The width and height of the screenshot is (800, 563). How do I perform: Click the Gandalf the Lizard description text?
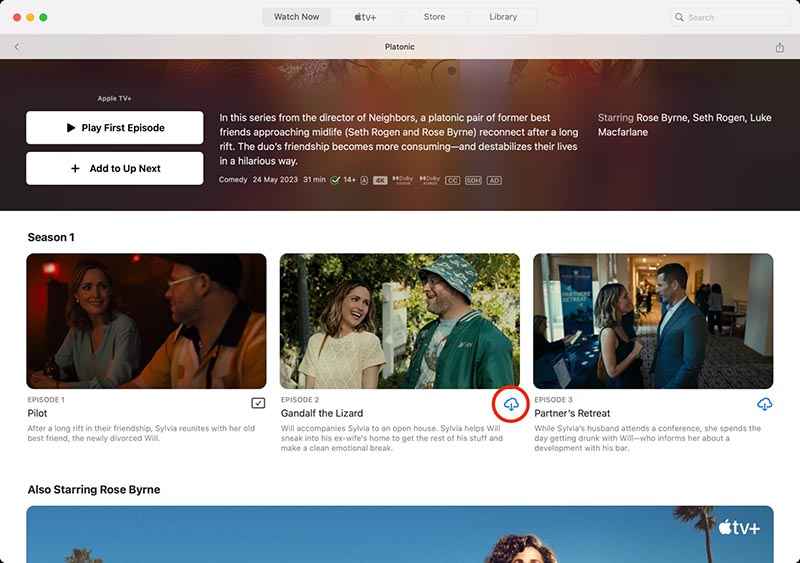[392, 438]
